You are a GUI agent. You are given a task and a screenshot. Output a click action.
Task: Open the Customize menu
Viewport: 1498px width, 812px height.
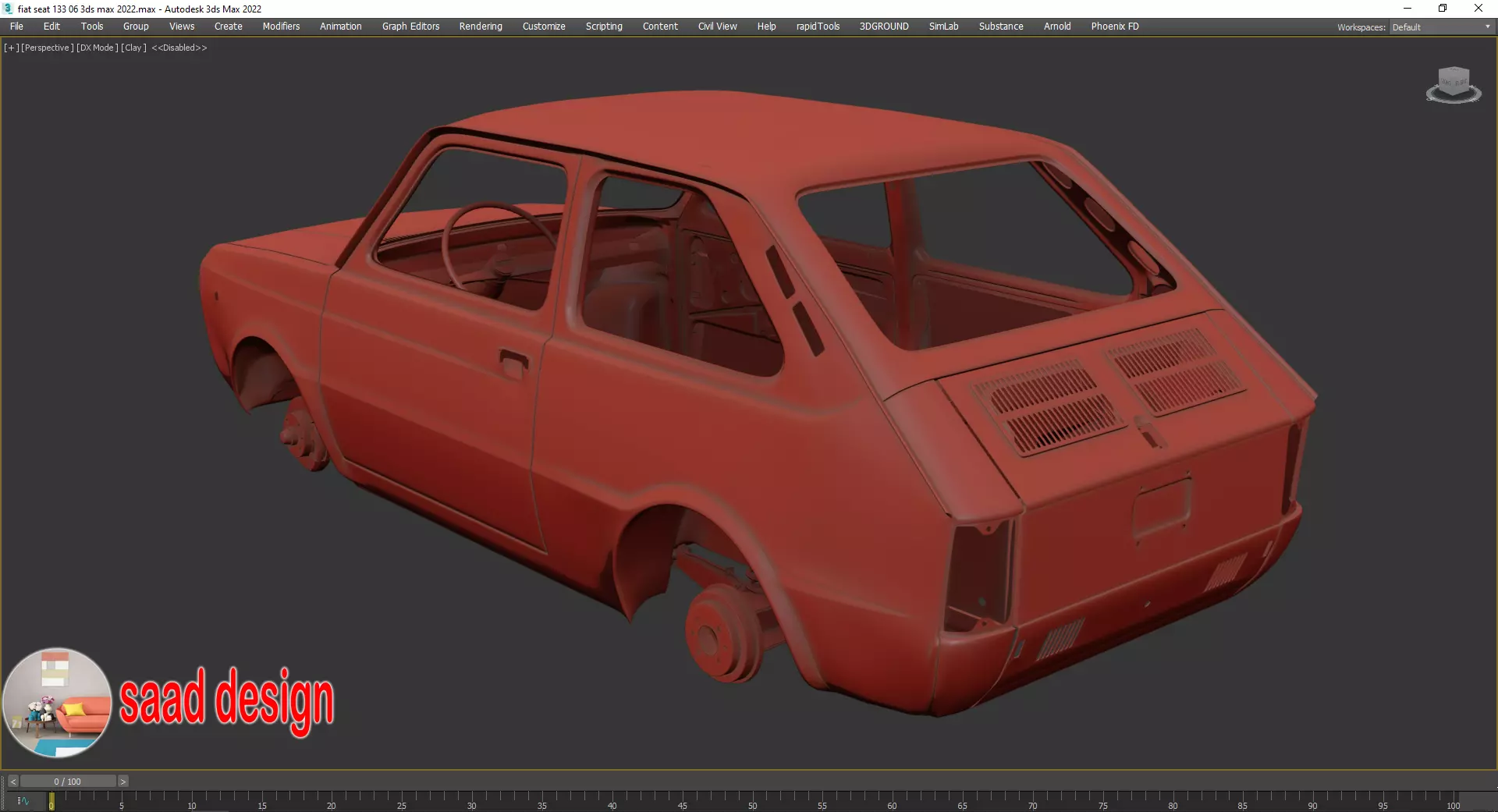[544, 26]
